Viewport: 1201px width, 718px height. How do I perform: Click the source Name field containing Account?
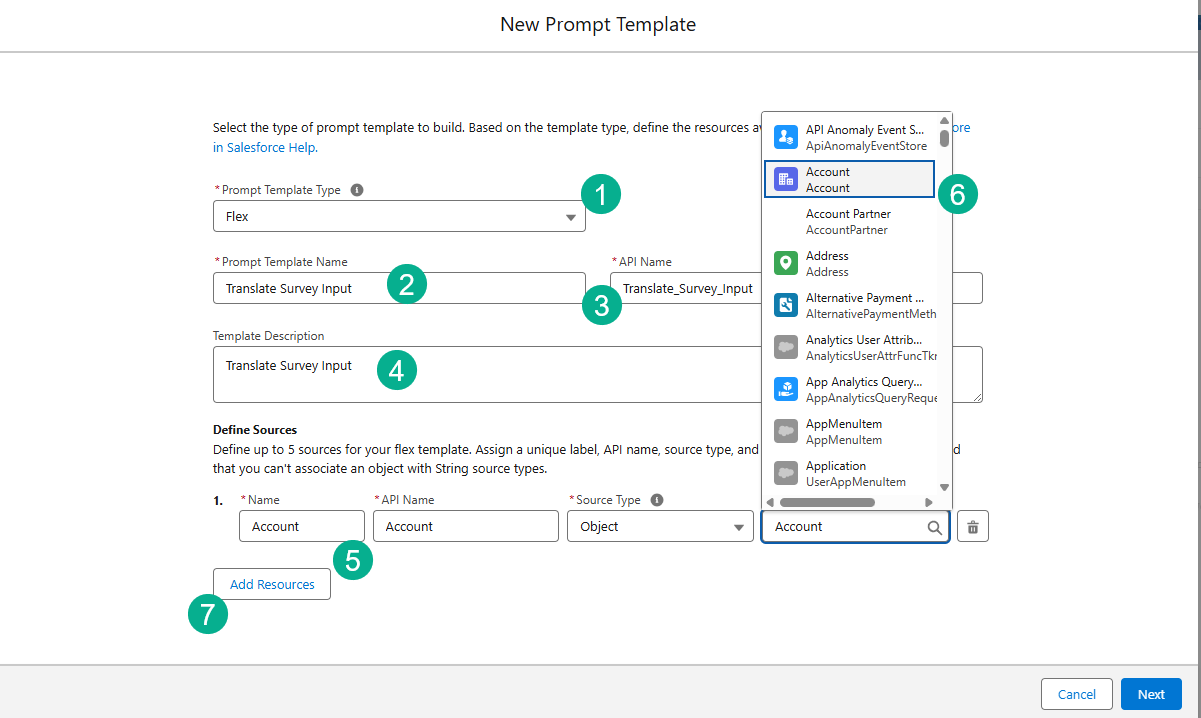point(302,526)
